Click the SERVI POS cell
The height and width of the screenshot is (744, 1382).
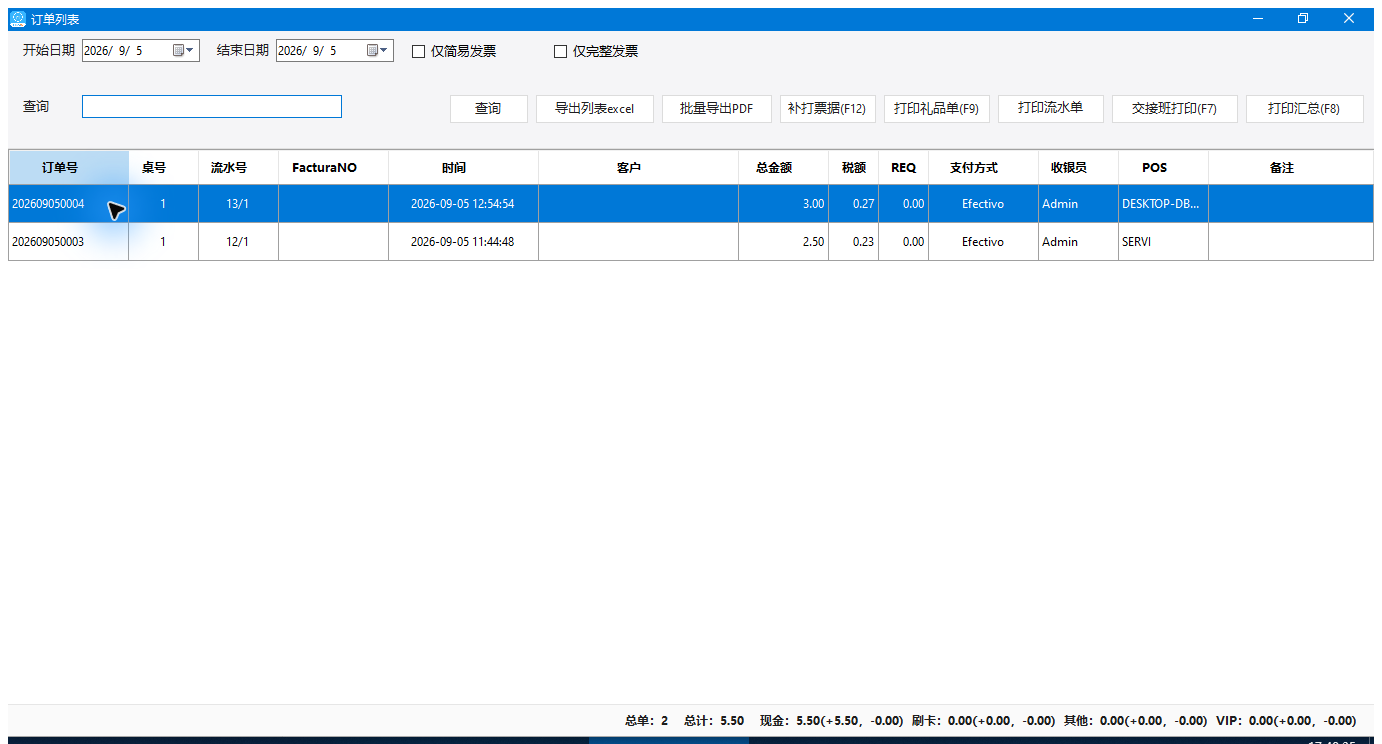(x=1164, y=242)
